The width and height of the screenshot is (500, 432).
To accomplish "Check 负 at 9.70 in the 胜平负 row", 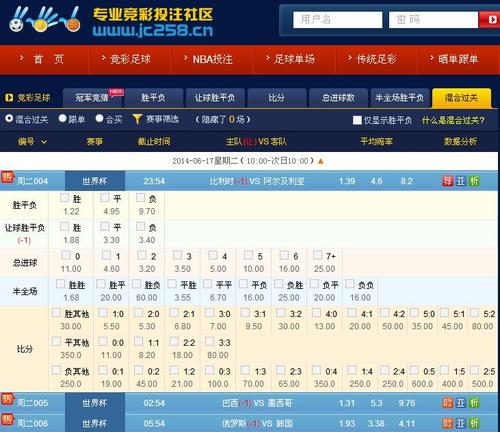I will pos(140,198).
